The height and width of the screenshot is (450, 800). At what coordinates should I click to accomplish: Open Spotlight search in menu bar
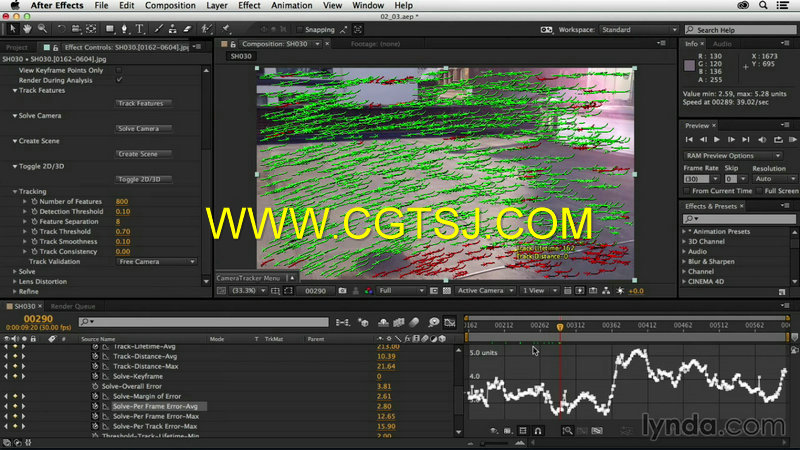[x=763, y=5]
